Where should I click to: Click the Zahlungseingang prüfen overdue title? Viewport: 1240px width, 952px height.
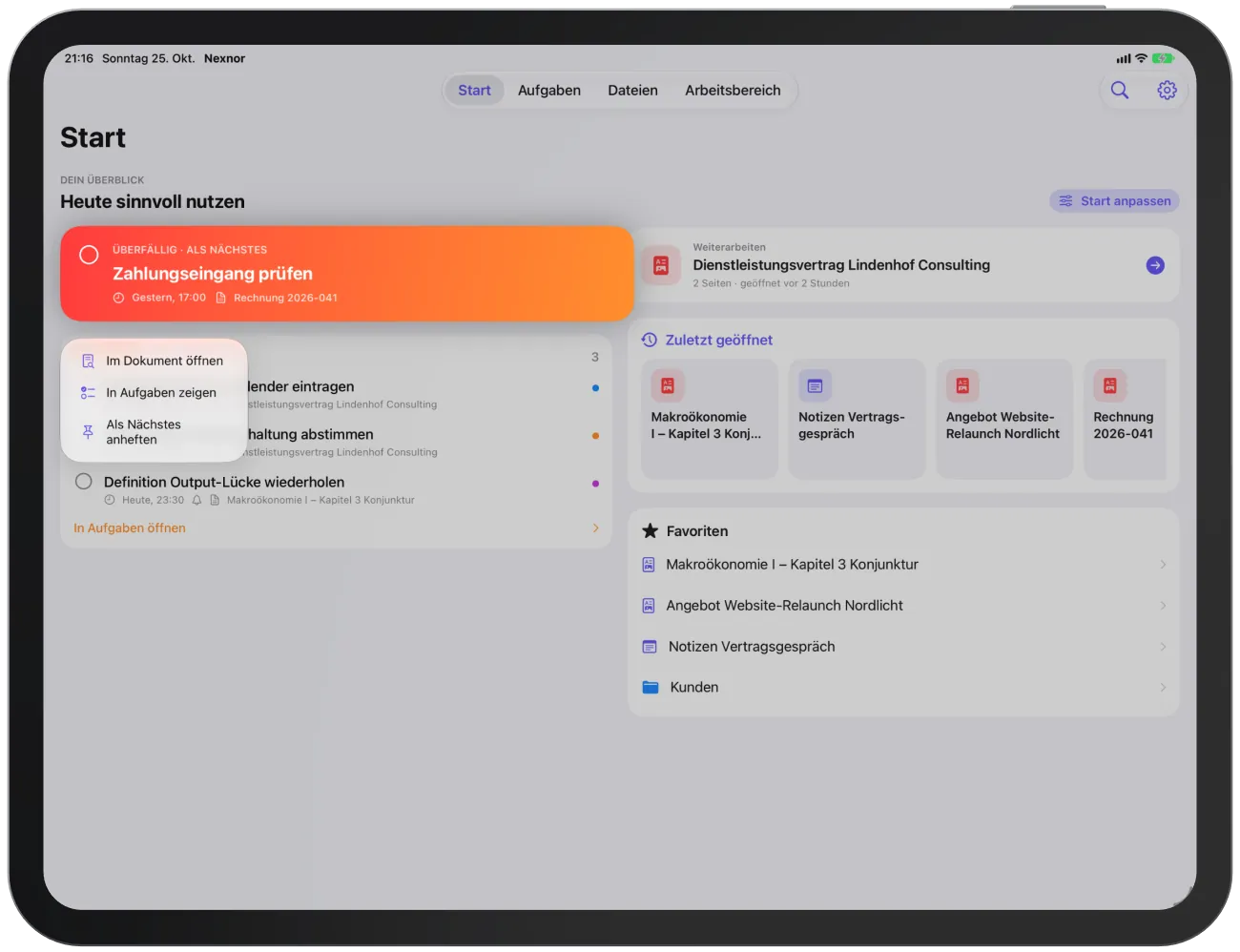213,274
